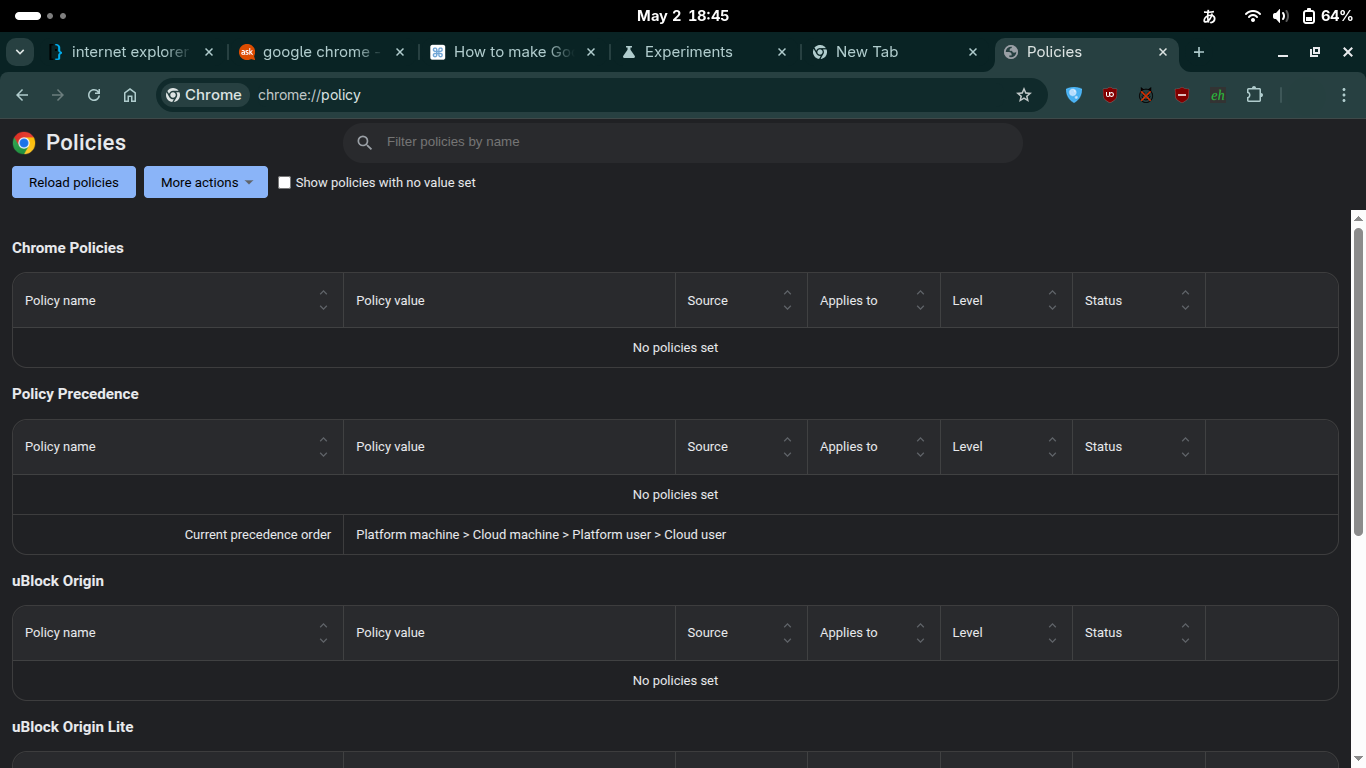Bookmark this page with the star icon
The image size is (1366, 768).
(1024, 95)
